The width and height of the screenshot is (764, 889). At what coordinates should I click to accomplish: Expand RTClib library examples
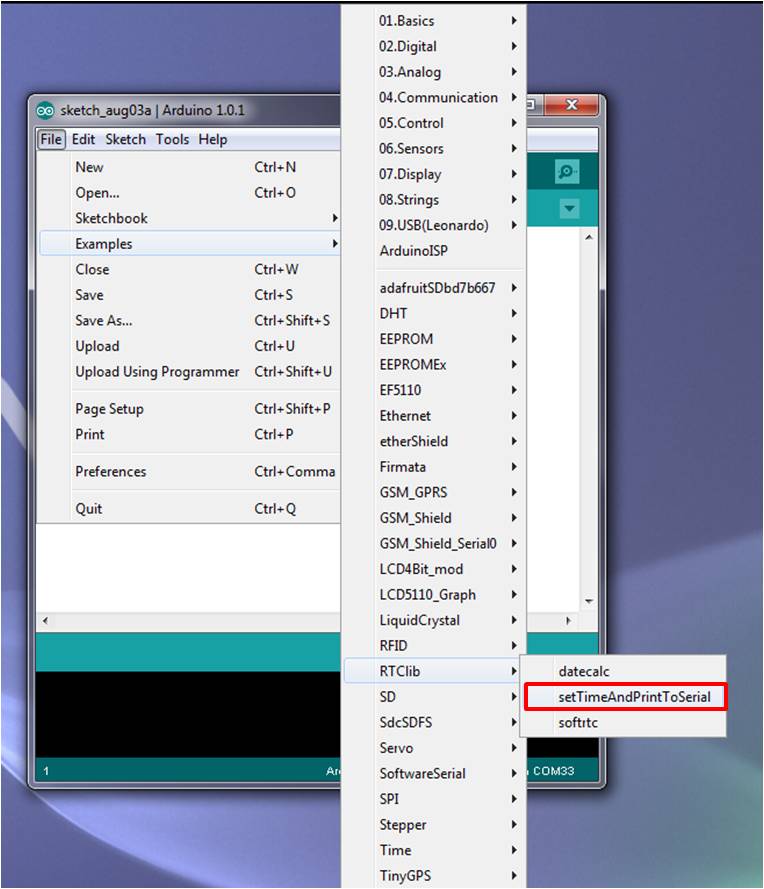(x=434, y=671)
